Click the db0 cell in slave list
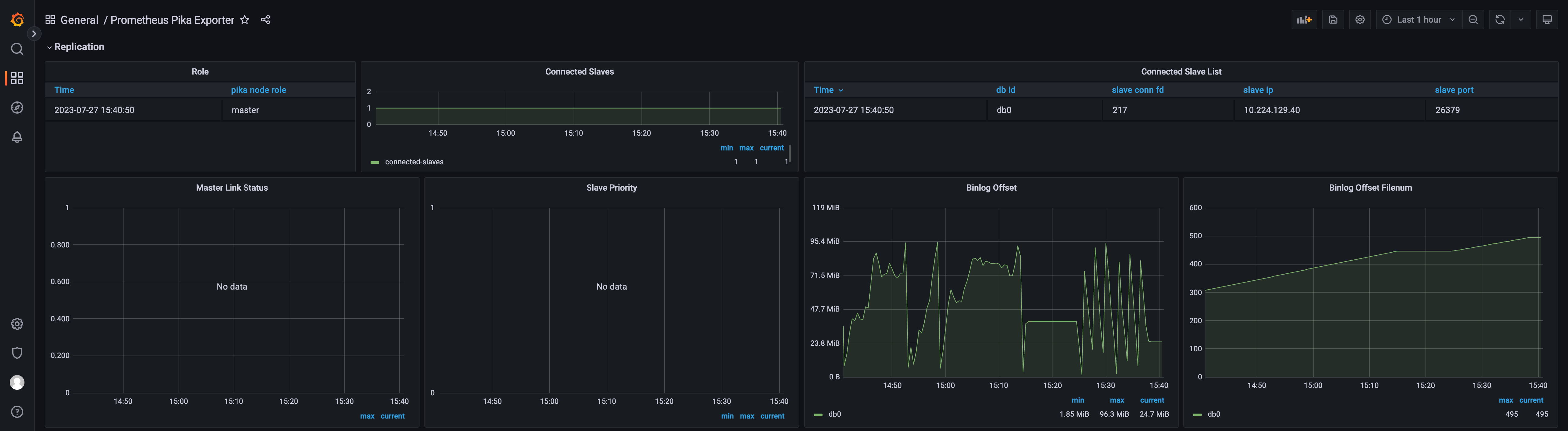The height and width of the screenshot is (431, 1568). tap(1045, 110)
